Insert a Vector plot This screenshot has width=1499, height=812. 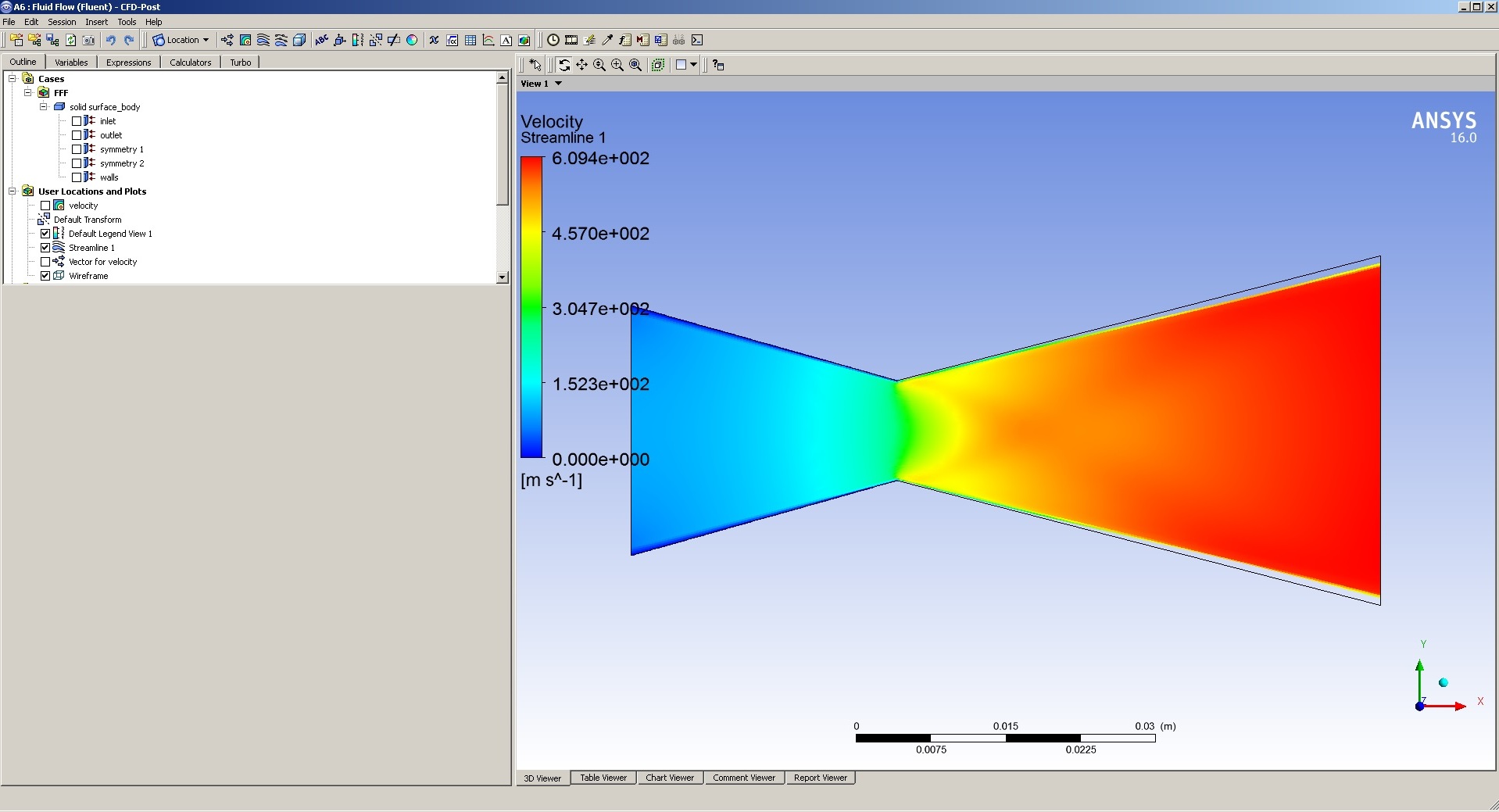227,40
